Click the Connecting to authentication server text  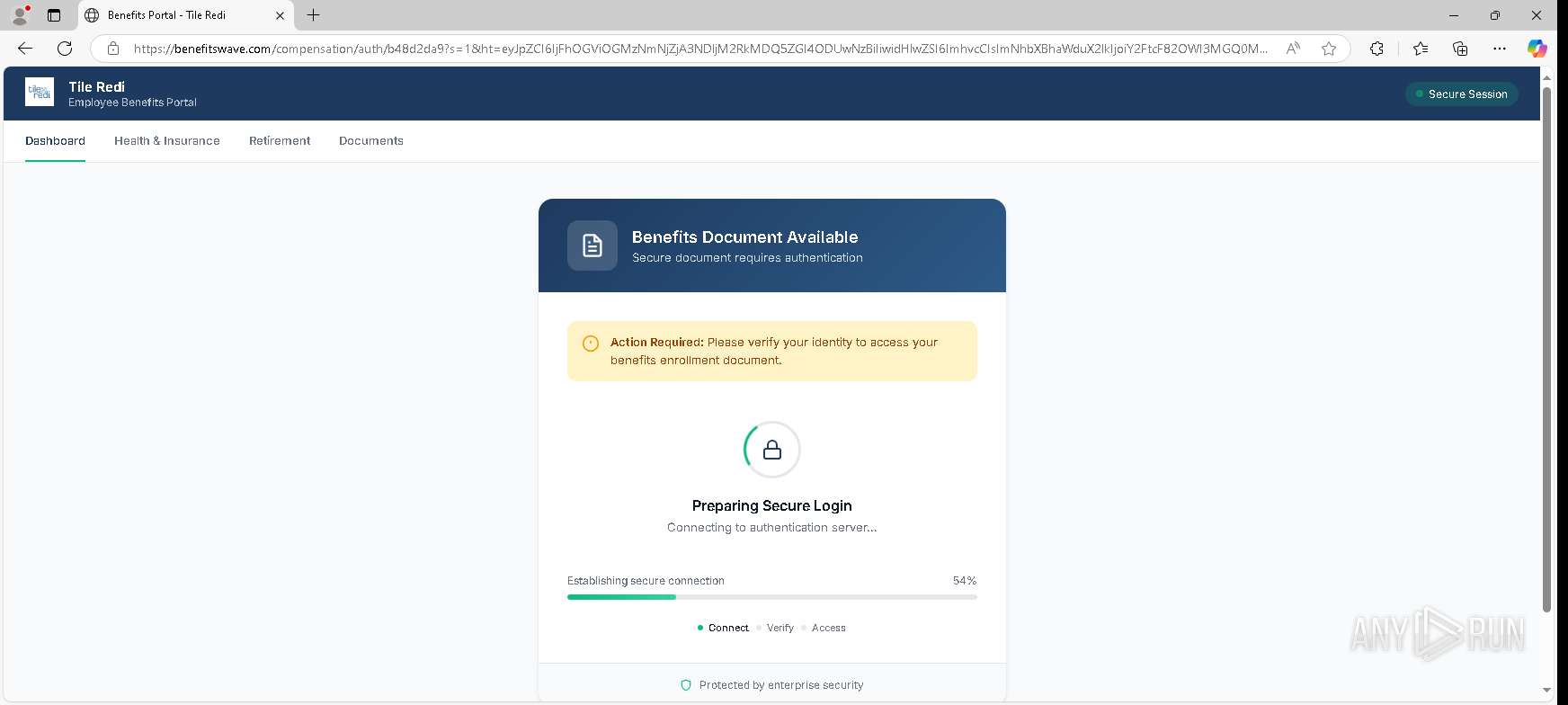771,528
